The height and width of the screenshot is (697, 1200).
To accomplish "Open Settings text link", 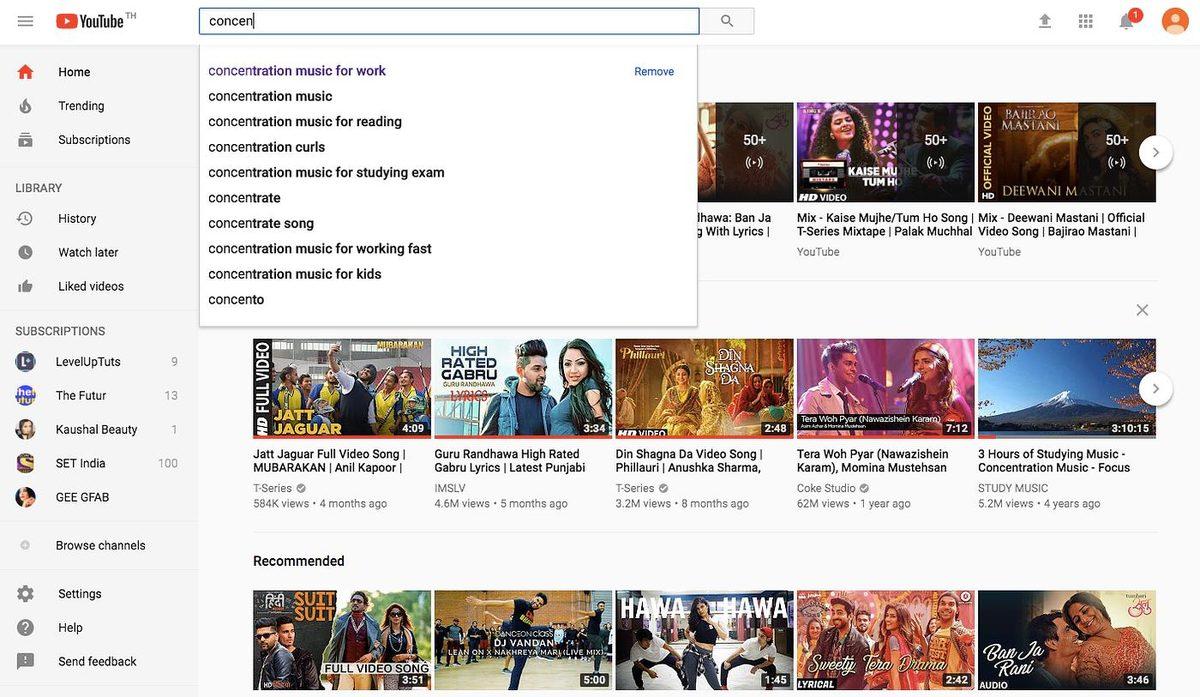I will click(x=80, y=594).
